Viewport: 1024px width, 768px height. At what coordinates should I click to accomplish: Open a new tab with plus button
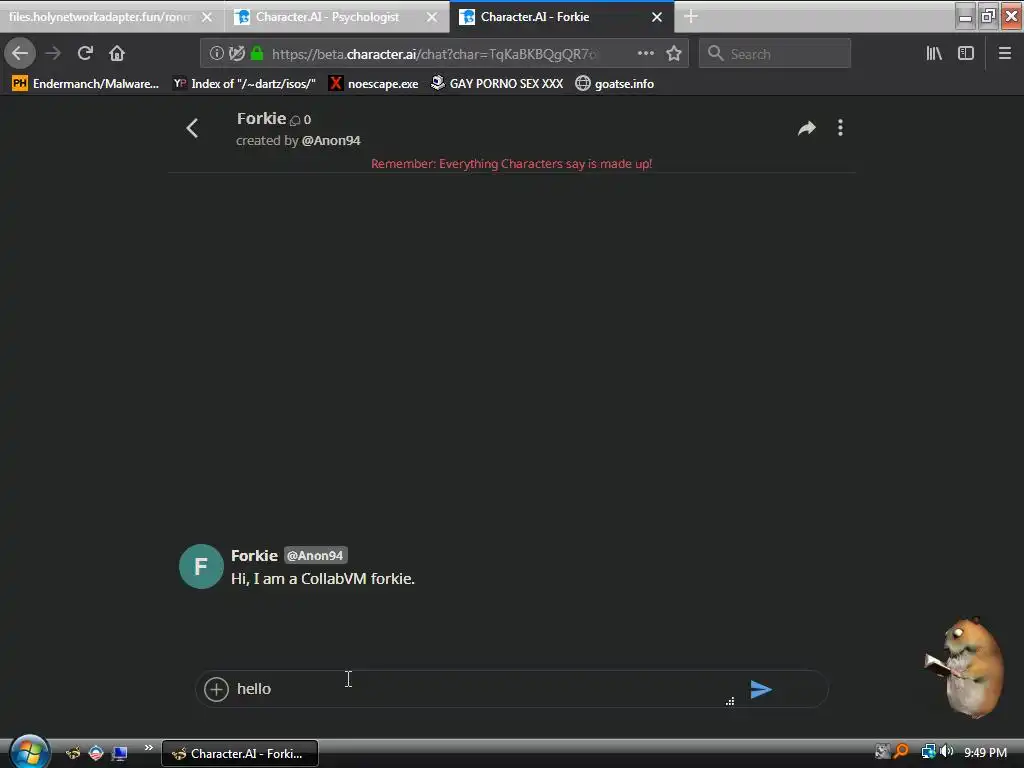pyautogui.click(x=691, y=17)
